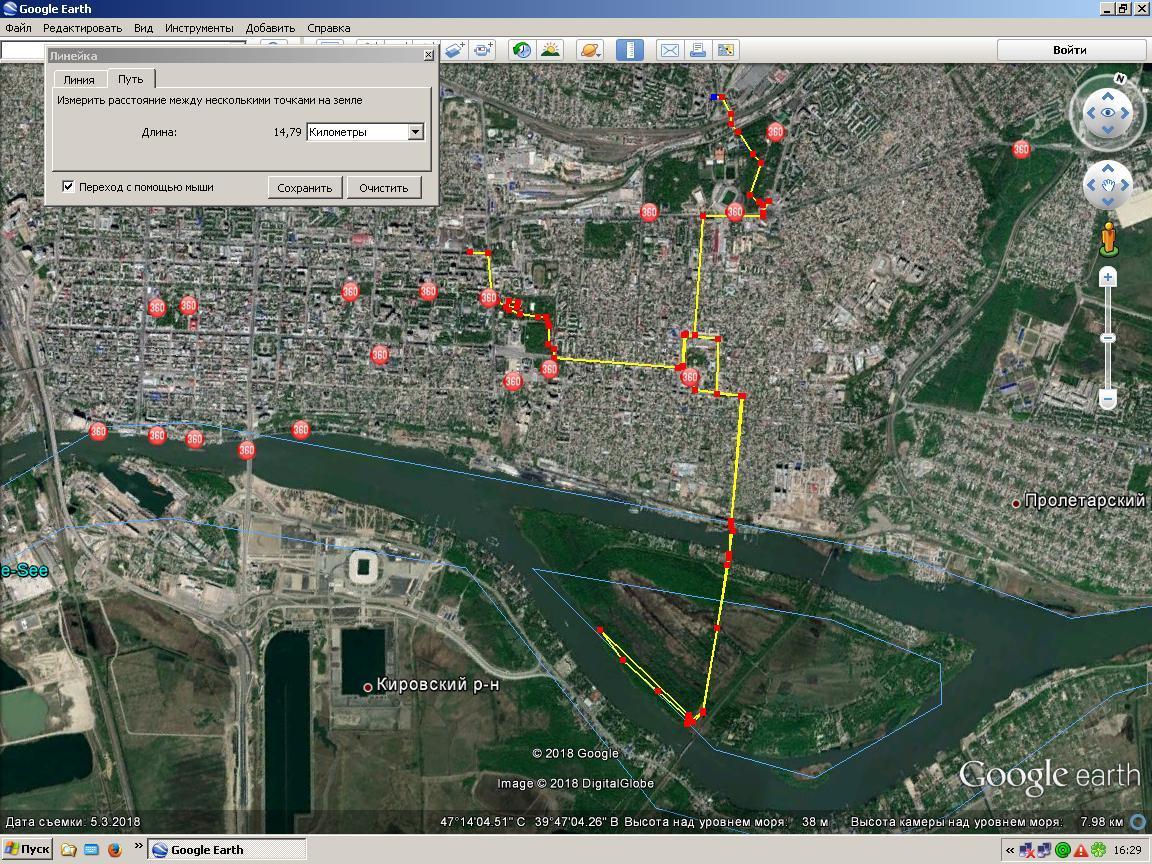Select the Street View pegman icon

point(1108,239)
